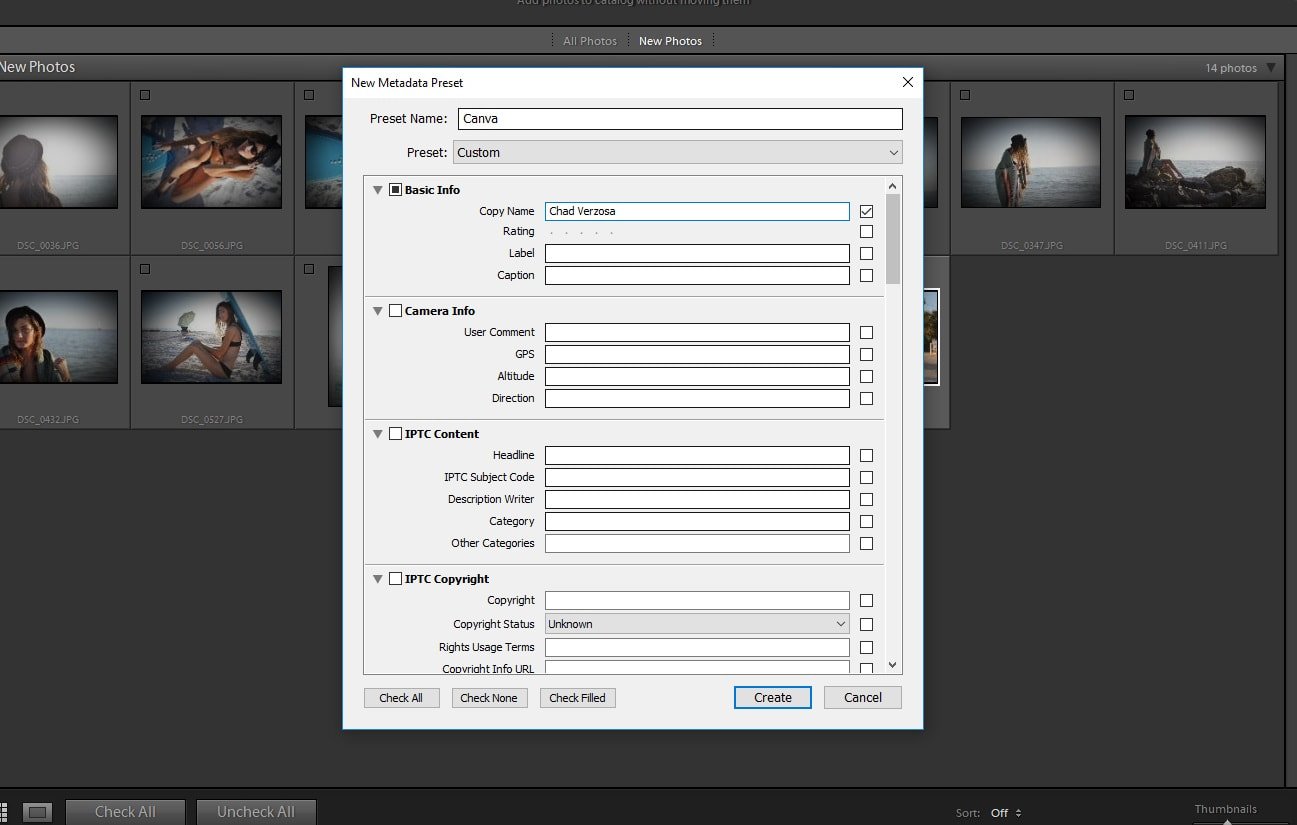Collapse the Basic Info section triangle
Viewport: 1297px width, 825px height.
[x=378, y=189]
